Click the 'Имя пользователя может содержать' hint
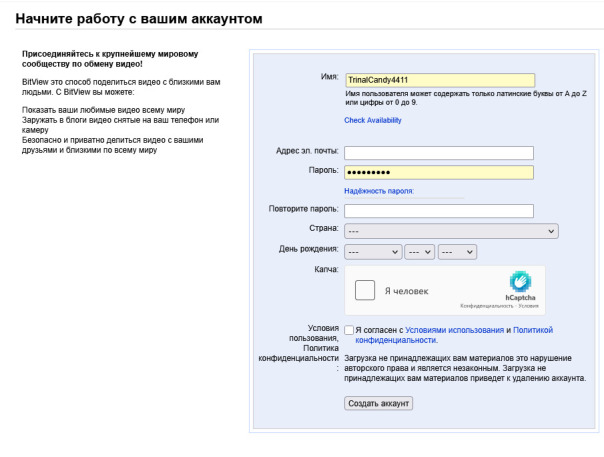604x457 pixels. point(466,98)
